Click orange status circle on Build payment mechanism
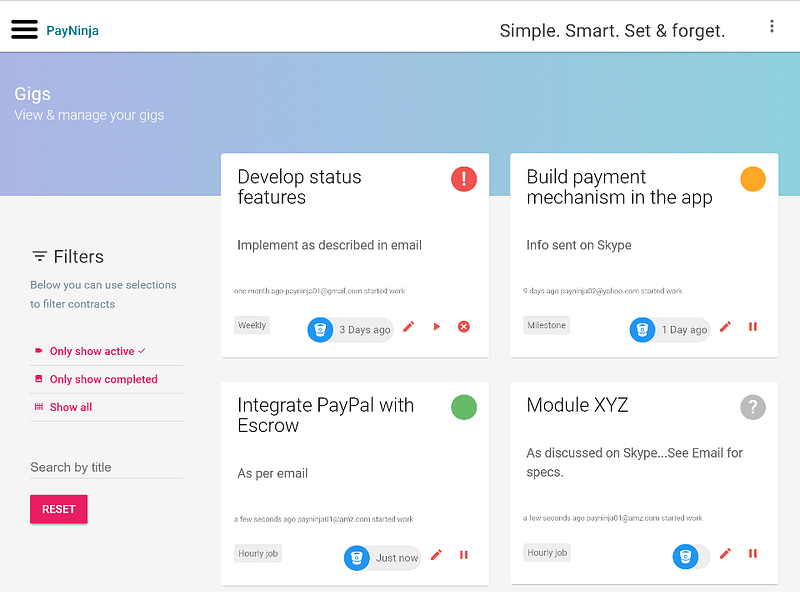Viewport: 800px width, 600px height. (753, 179)
